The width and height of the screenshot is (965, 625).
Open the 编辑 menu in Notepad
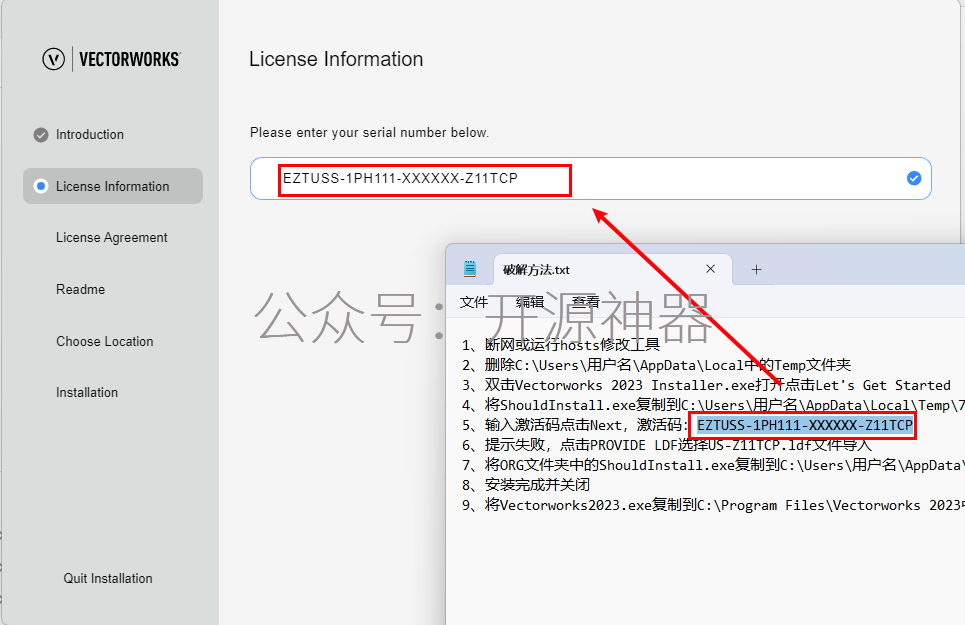click(530, 302)
